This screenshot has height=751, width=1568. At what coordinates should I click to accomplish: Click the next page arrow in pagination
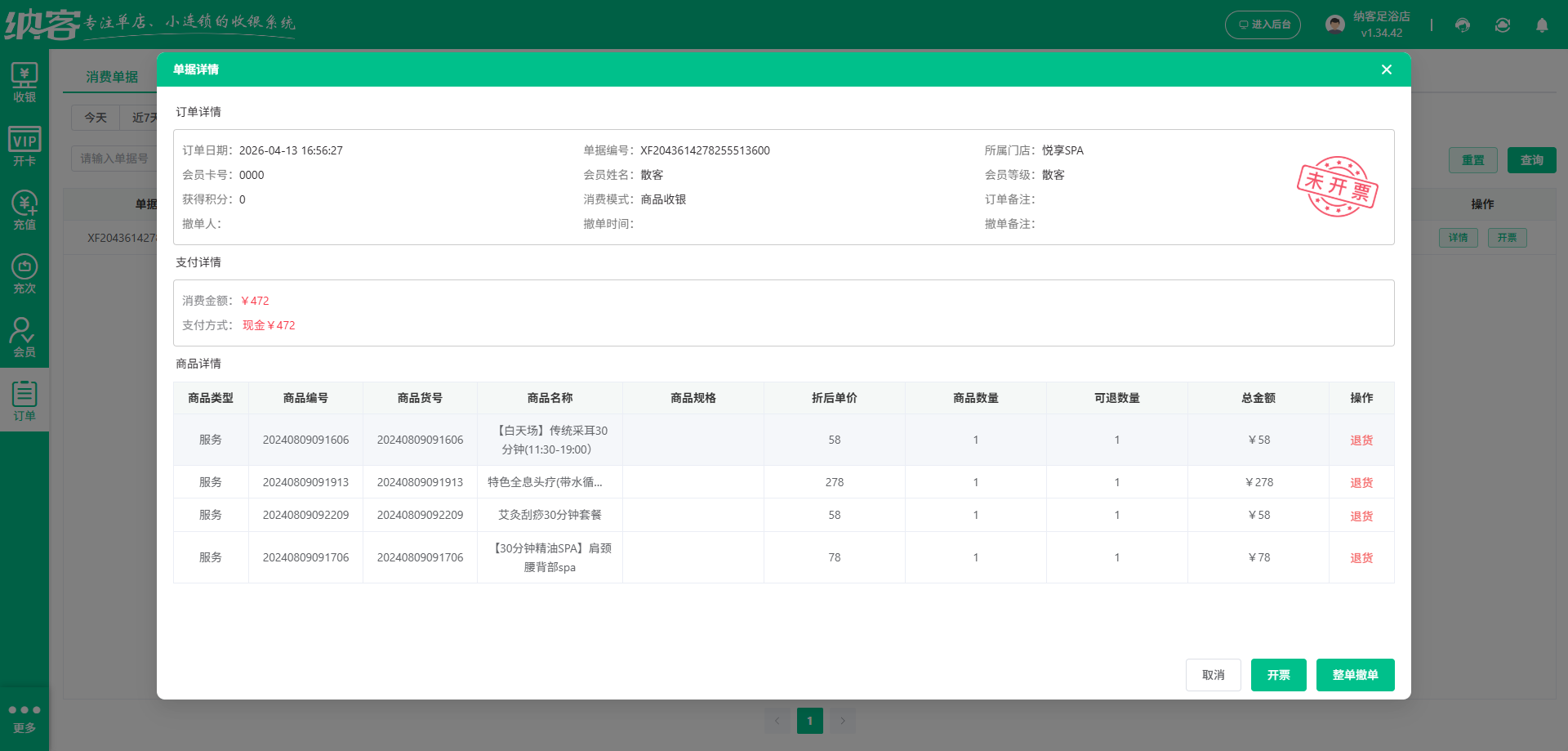843,721
